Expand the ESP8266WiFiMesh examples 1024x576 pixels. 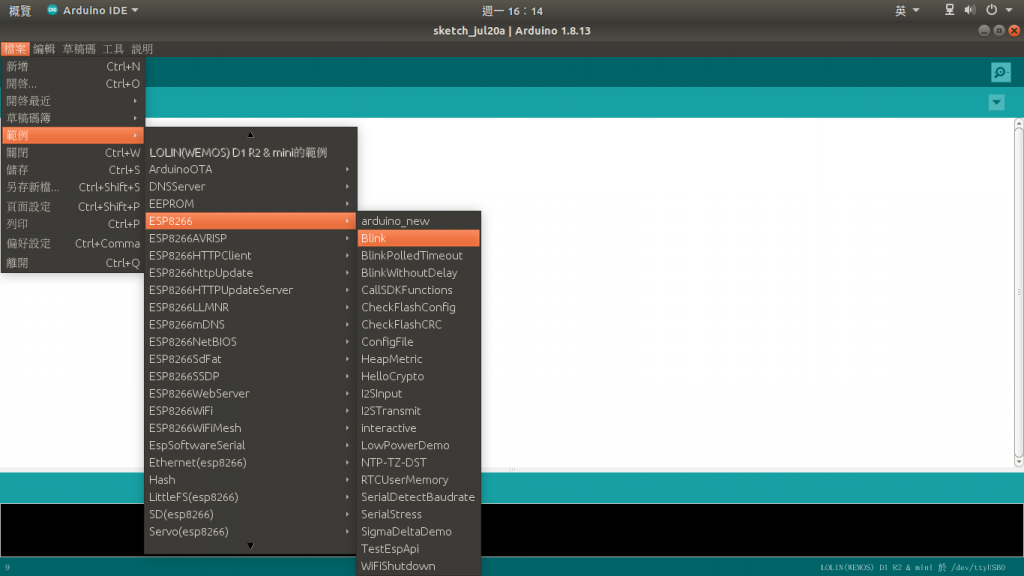point(250,428)
